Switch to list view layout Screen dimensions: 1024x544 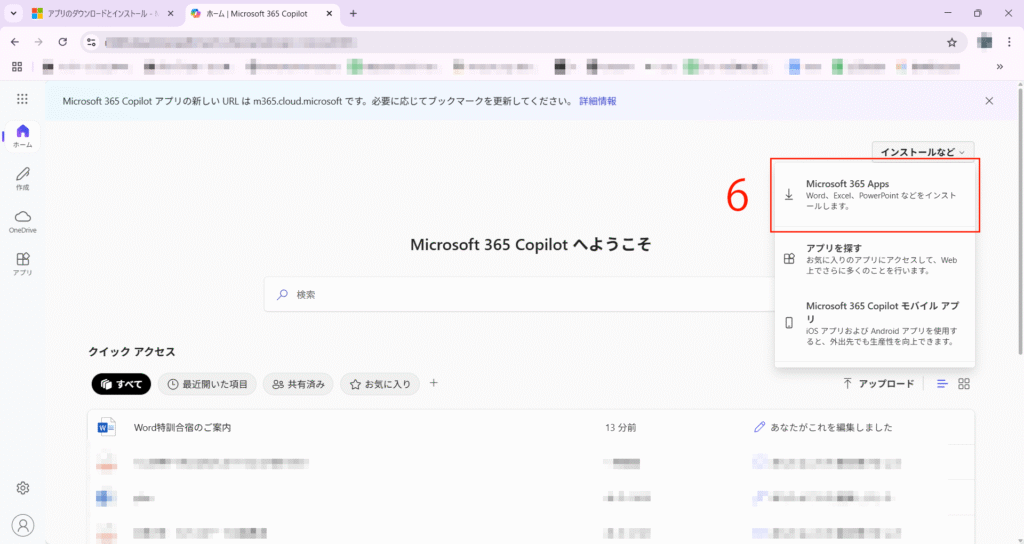pyautogui.click(x=942, y=384)
